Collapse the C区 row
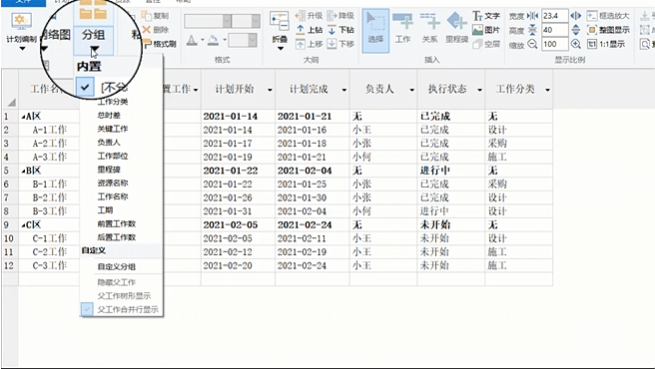Viewport: 655px width, 369px height. click(x=23, y=226)
